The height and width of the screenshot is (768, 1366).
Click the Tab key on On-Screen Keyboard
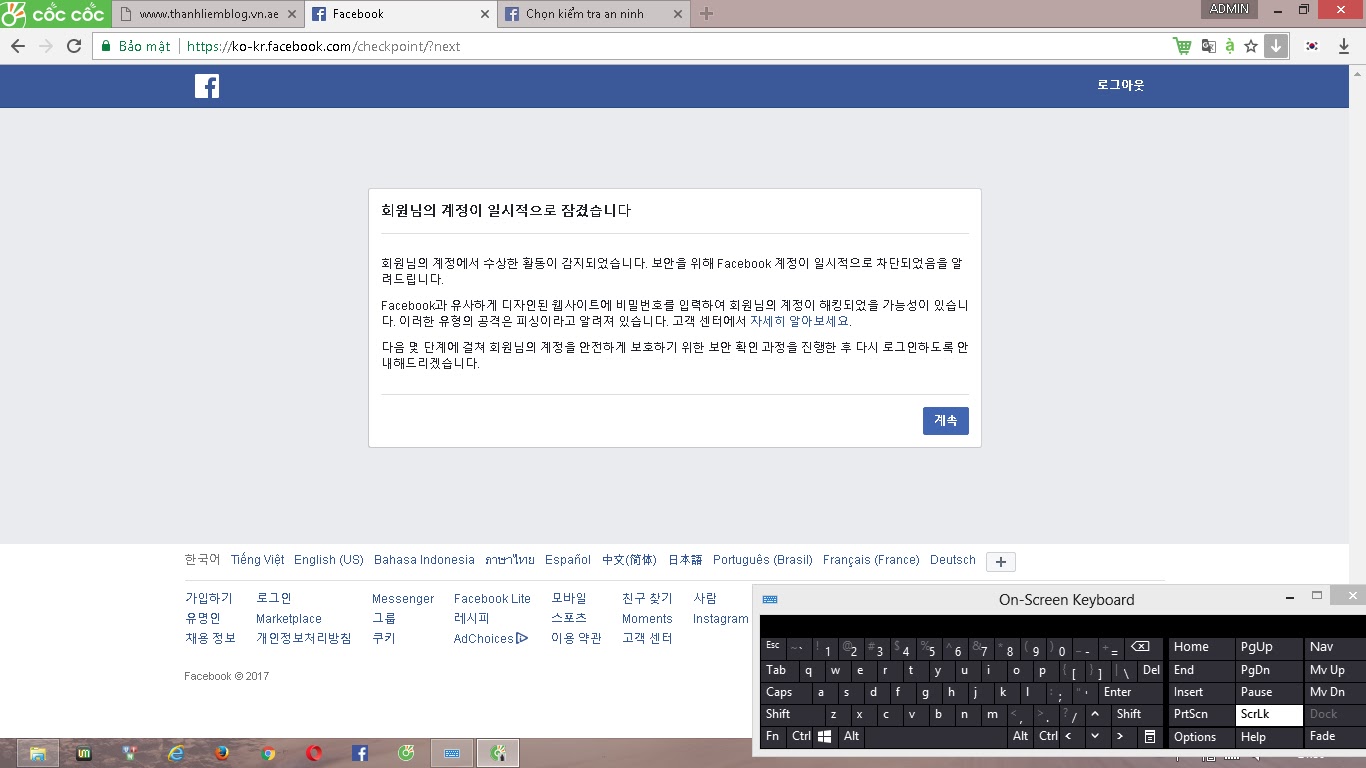point(778,670)
